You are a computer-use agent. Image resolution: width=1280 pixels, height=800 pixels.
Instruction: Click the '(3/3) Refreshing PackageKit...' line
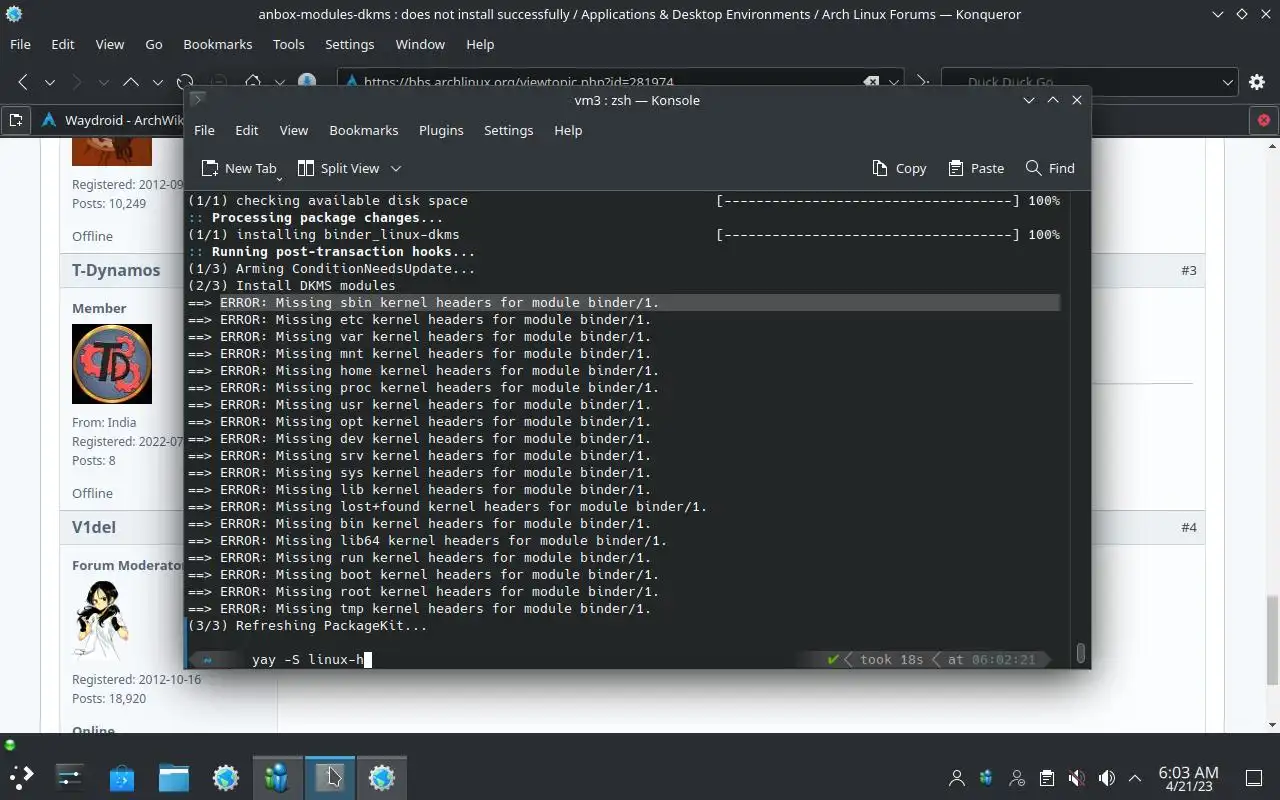point(308,626)
